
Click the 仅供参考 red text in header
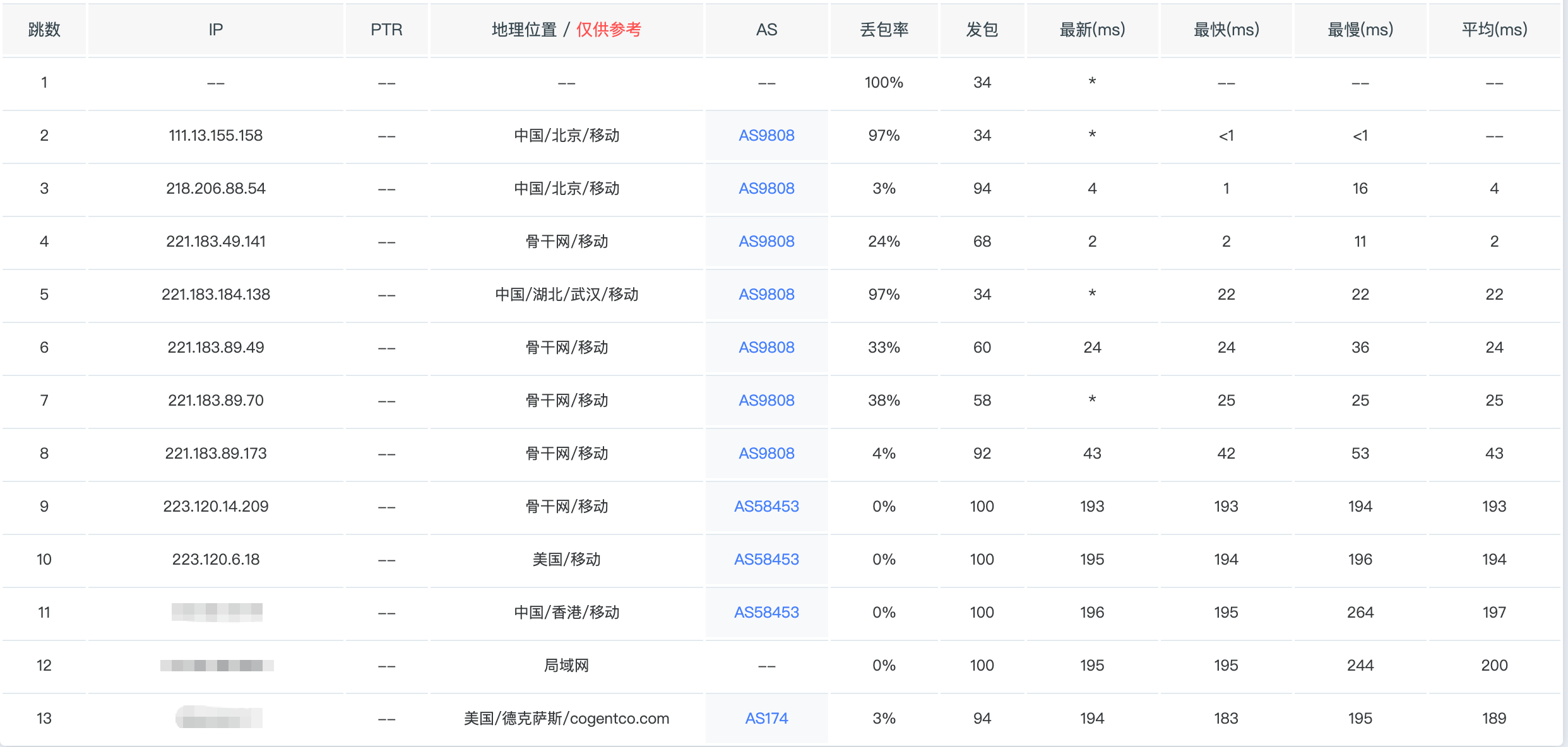(609, 30)
